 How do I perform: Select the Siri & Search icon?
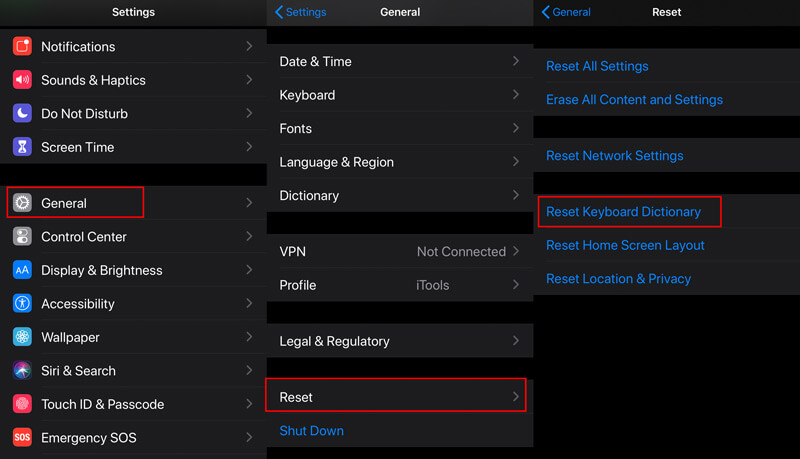point(22,371)
